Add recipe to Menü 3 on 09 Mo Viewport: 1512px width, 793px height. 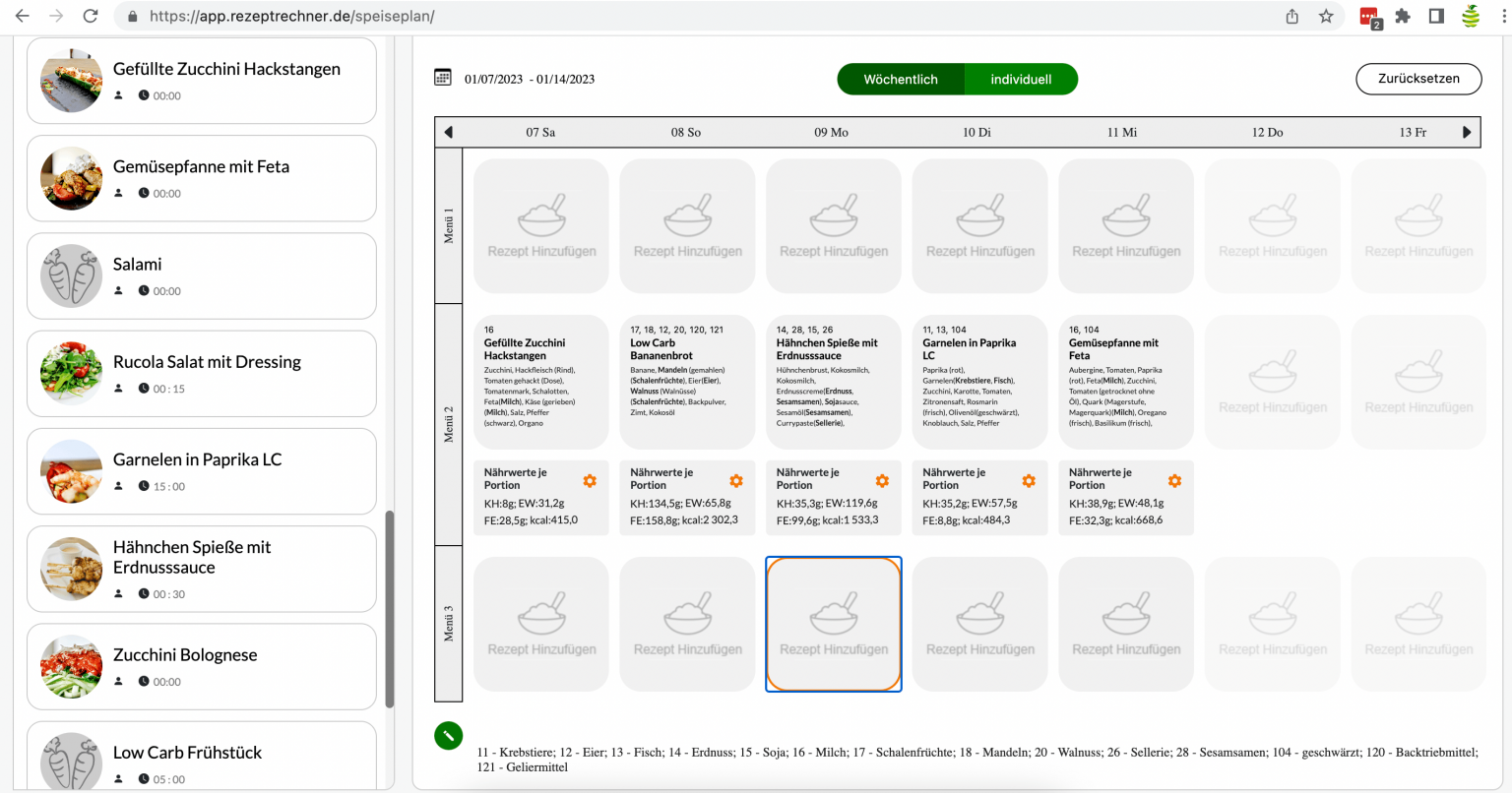tap(834, 624)
